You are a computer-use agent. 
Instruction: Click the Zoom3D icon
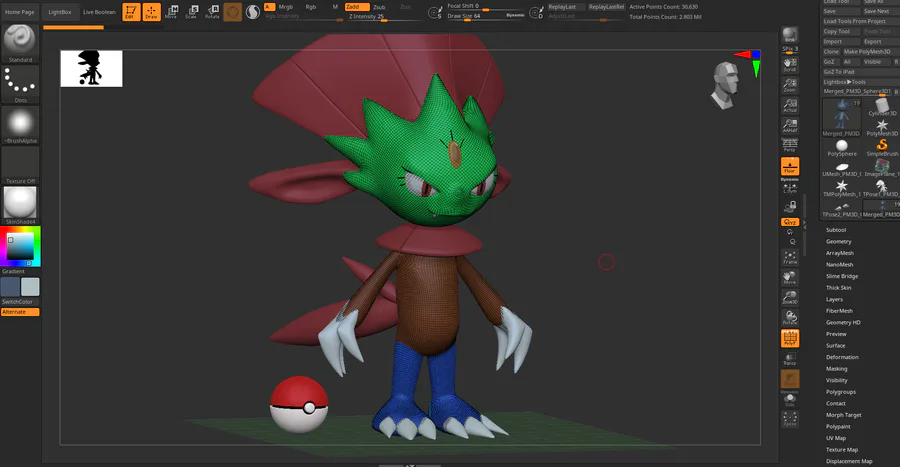click(790, 297)
